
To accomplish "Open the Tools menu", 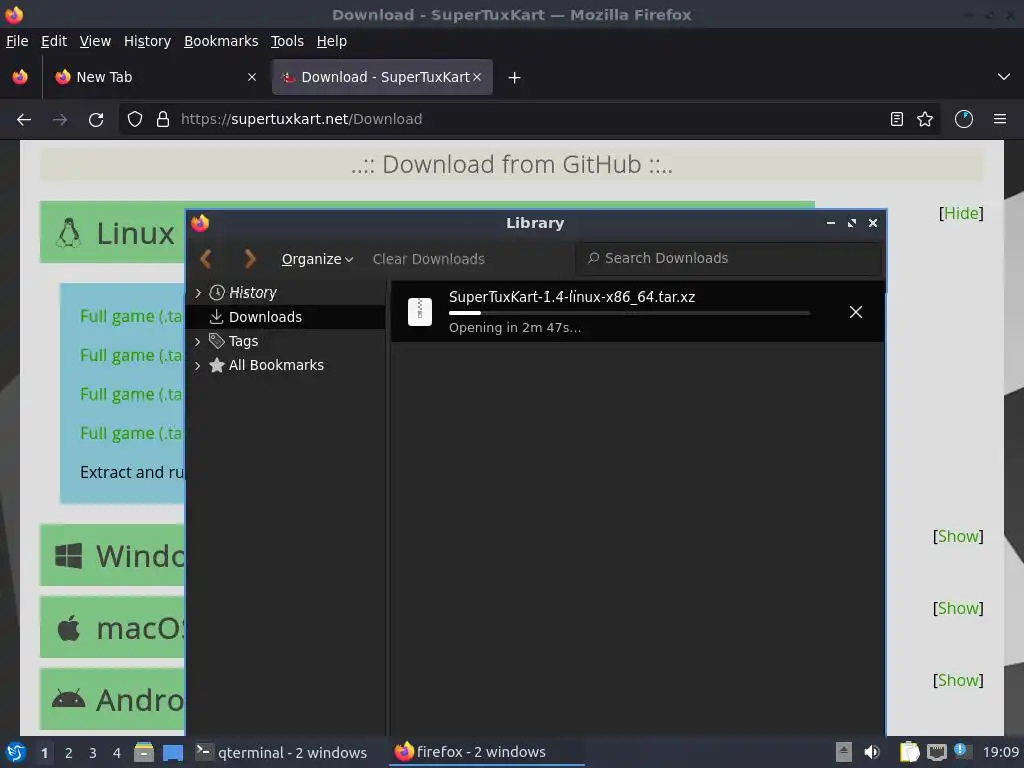I will pyautogui.click(x=287, y=41).
